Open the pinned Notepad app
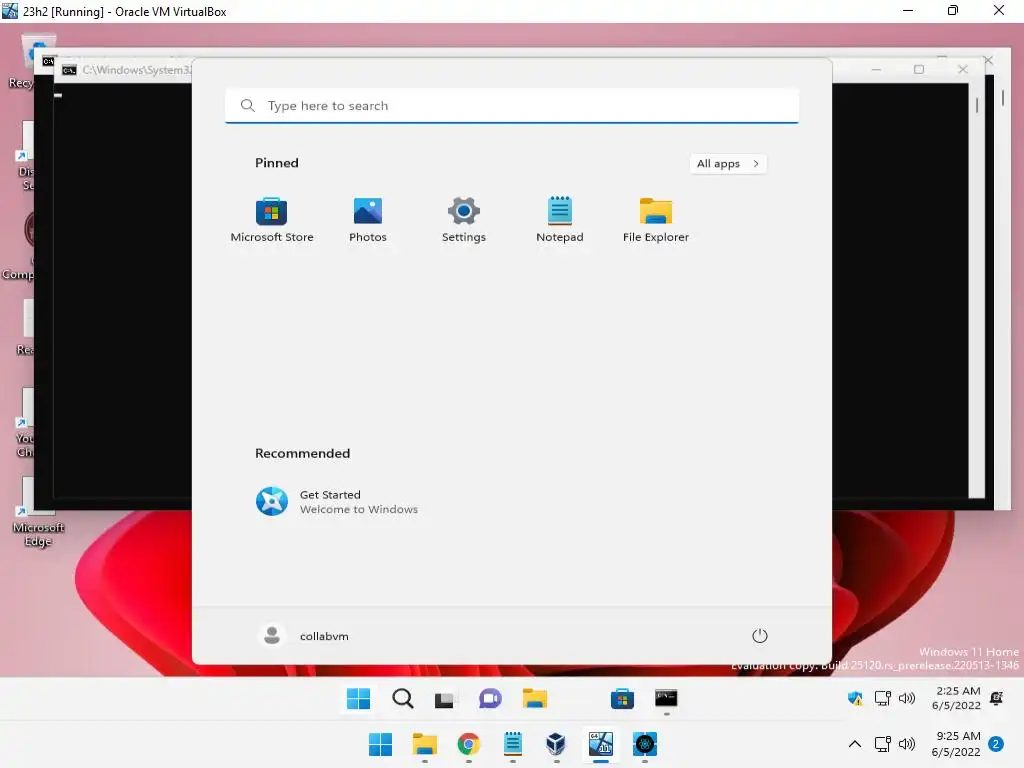This screenshot has width=1024, height=768. [x=560, y=220]
